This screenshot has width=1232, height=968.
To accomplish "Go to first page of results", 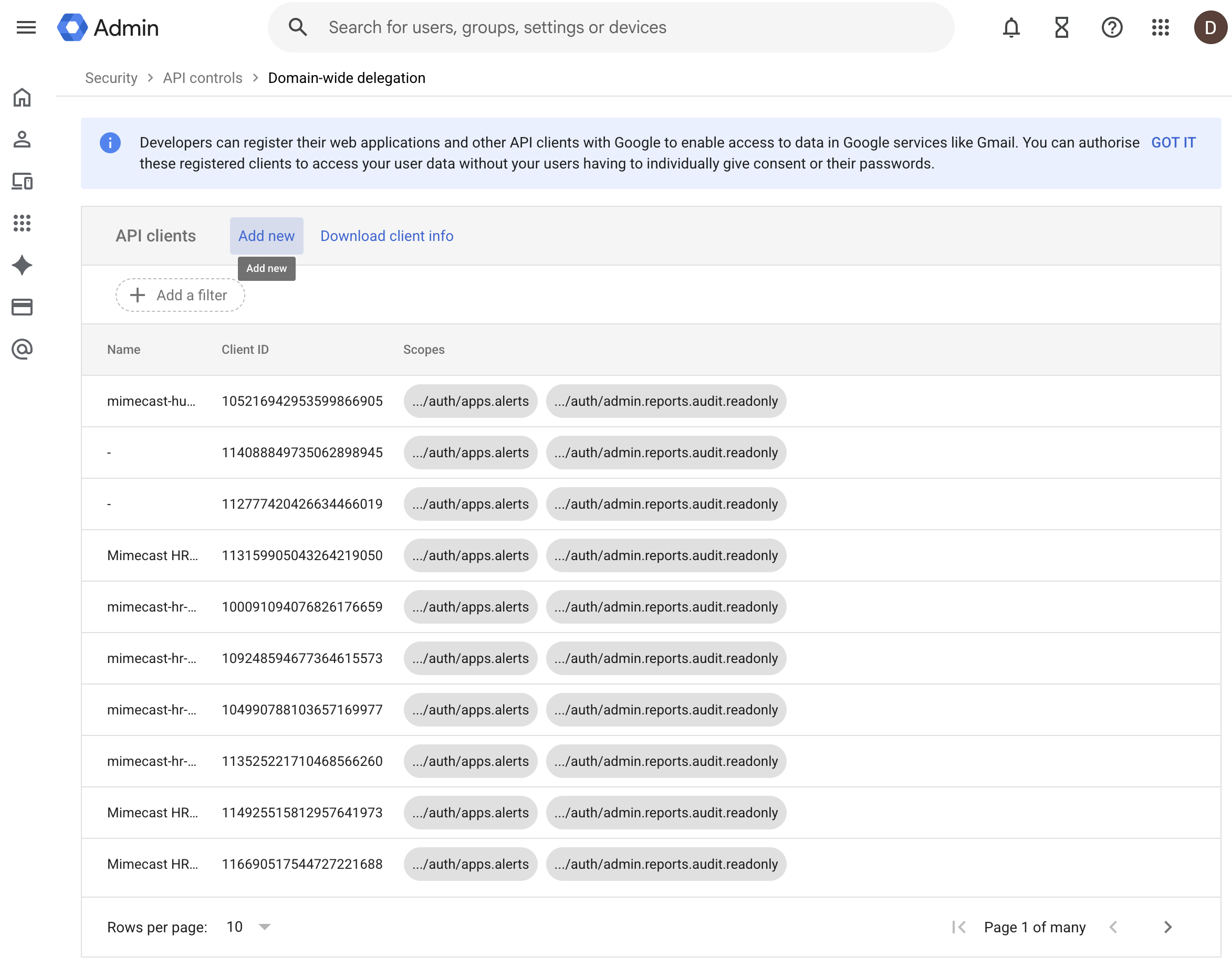I will pos(959,927).
